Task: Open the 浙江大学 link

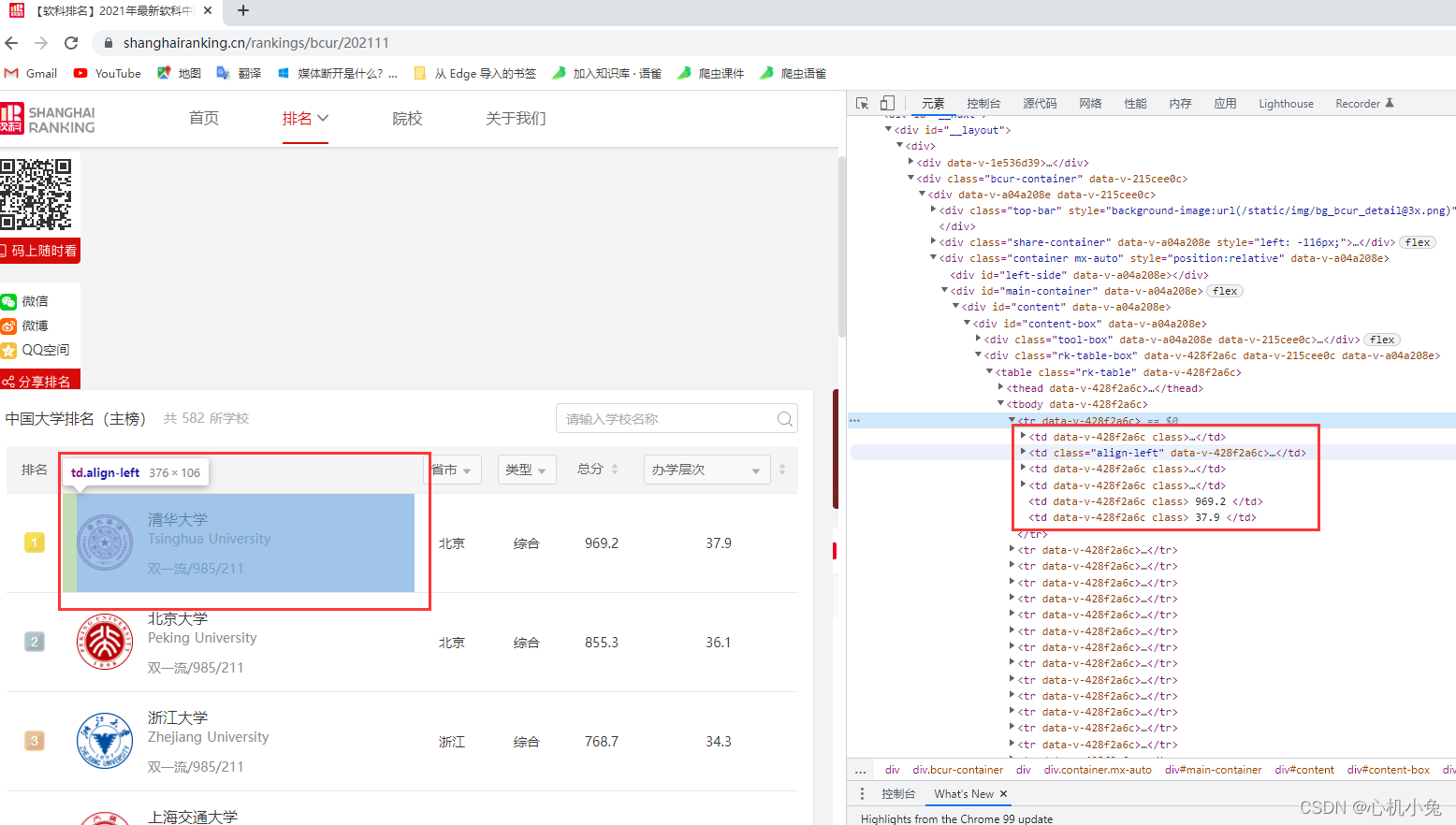Action: 178,717
